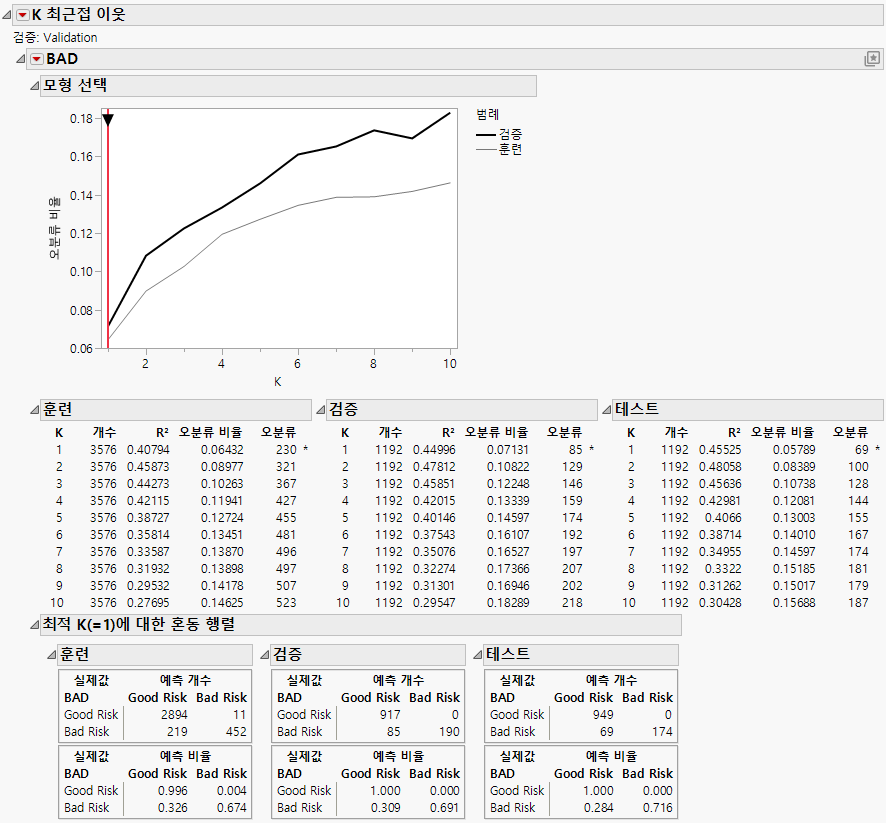Open the red triangle menu for K 최근접 이웃
886x823 pixels.
coord(23,15)
